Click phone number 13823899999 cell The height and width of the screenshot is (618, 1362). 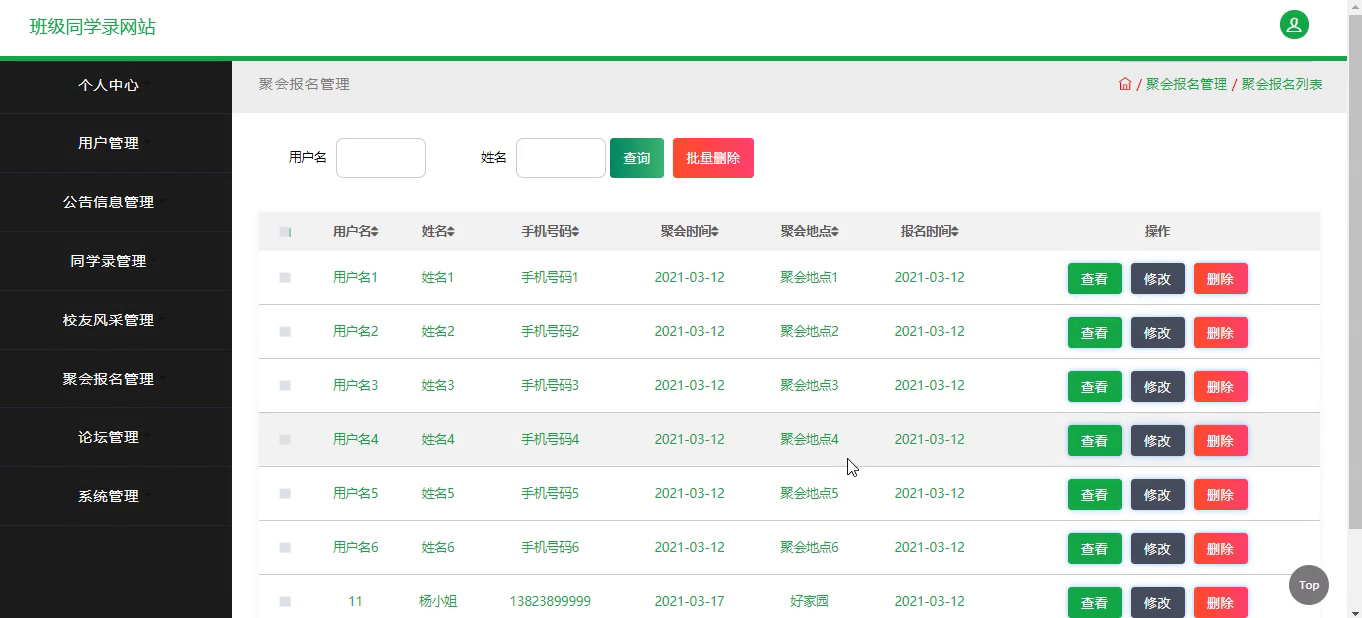[x=550, y=601]
